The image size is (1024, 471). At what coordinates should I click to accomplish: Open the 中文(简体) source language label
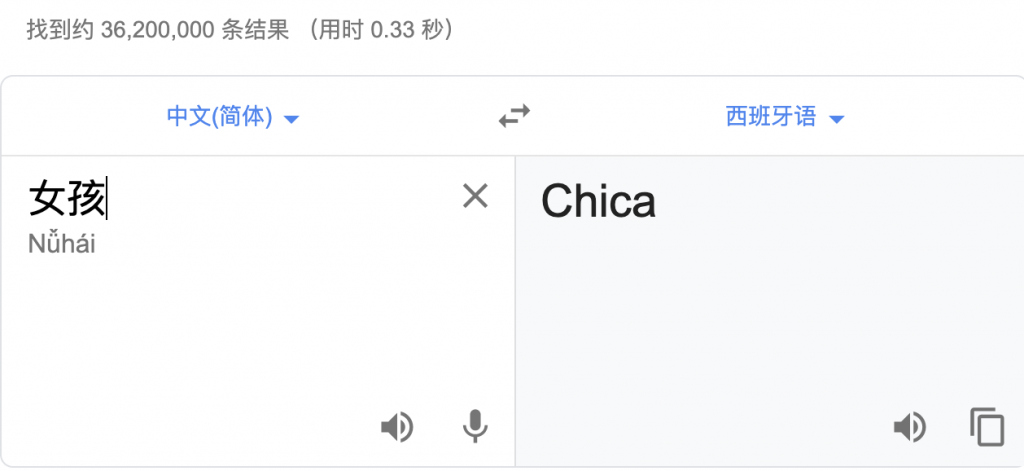(x=219, y=117)
